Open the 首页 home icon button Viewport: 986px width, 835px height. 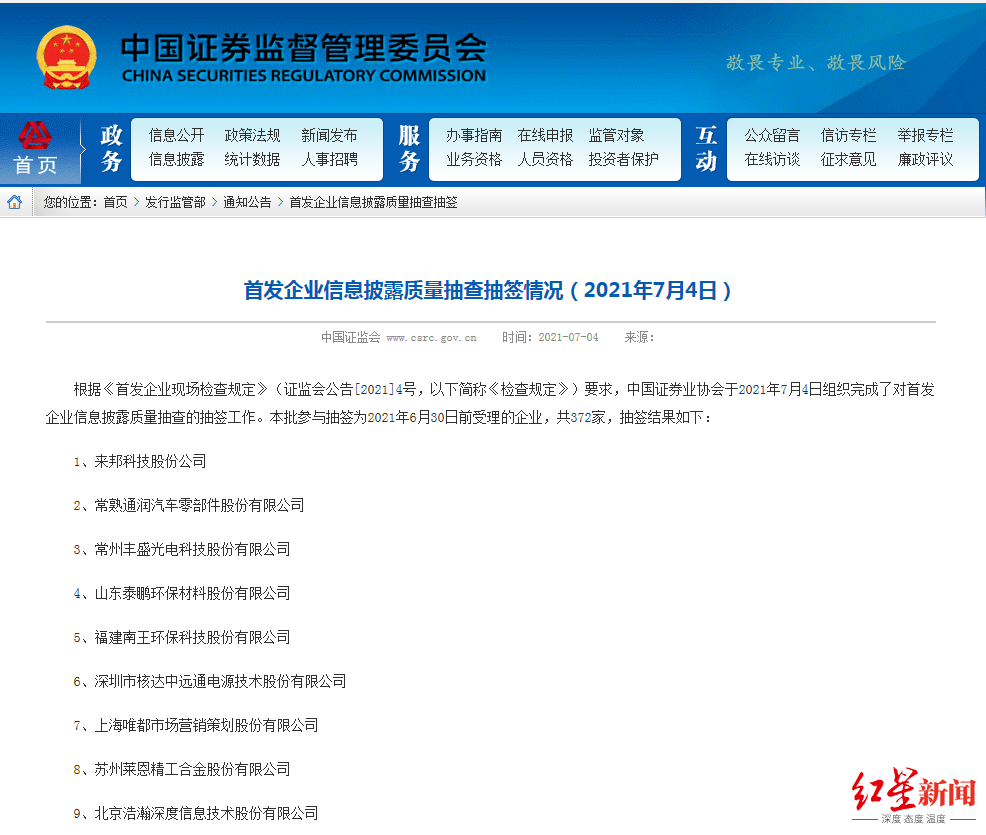pos(36,149)
